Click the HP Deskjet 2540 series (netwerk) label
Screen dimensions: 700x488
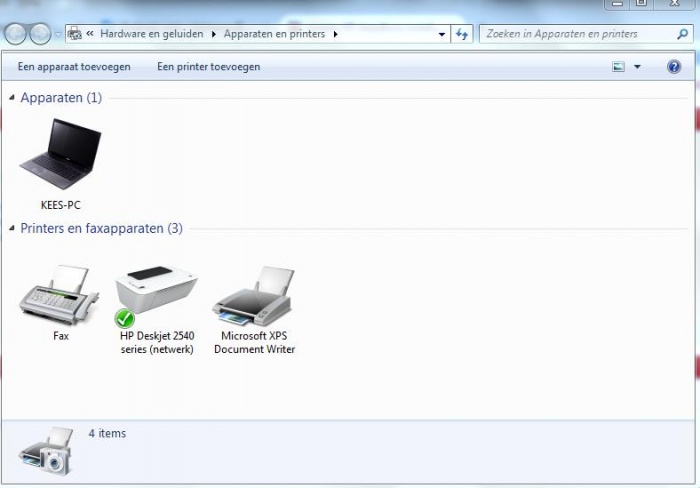pos(157,342)
